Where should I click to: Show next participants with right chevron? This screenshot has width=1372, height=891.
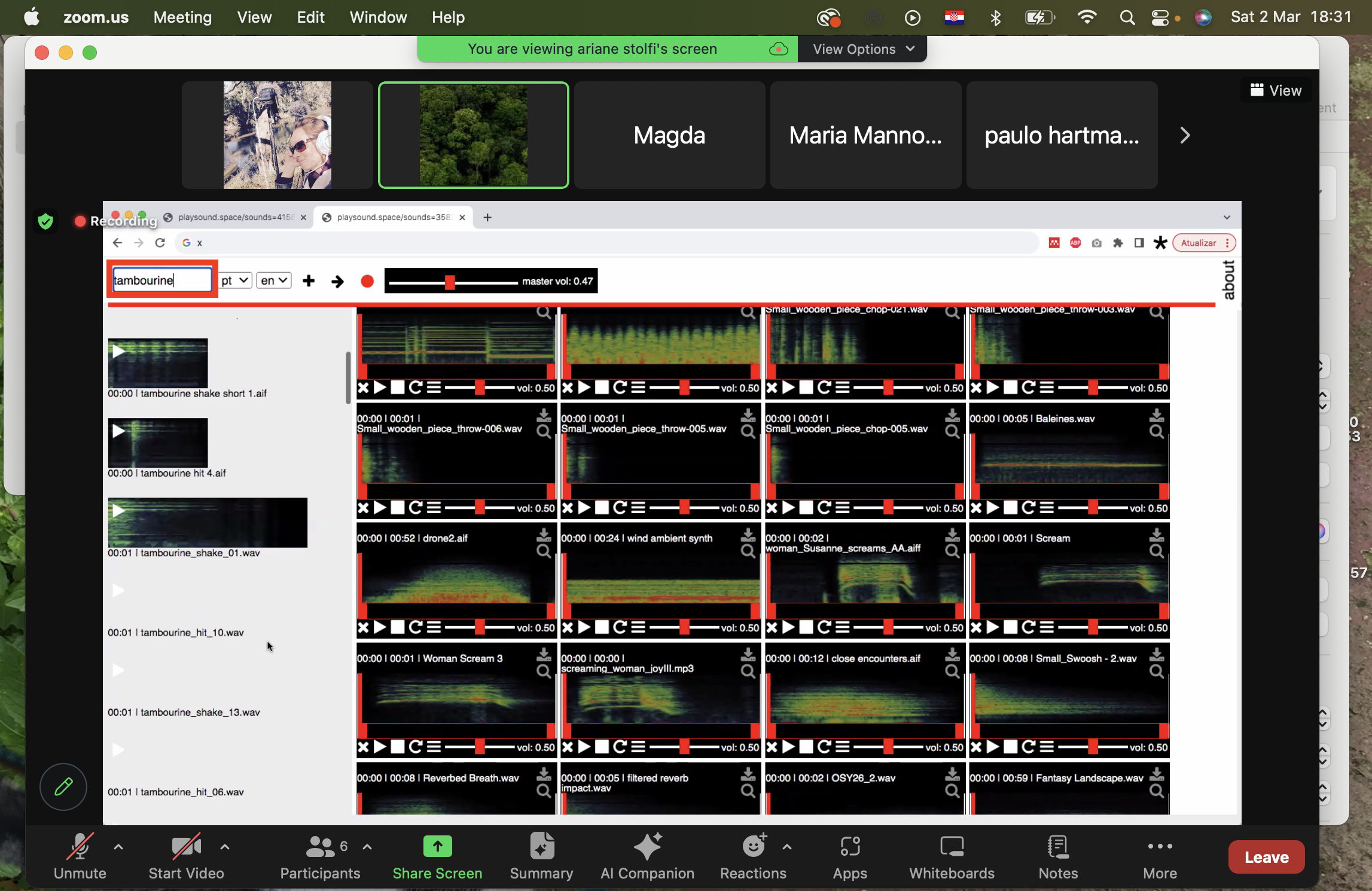(1185, 136)
